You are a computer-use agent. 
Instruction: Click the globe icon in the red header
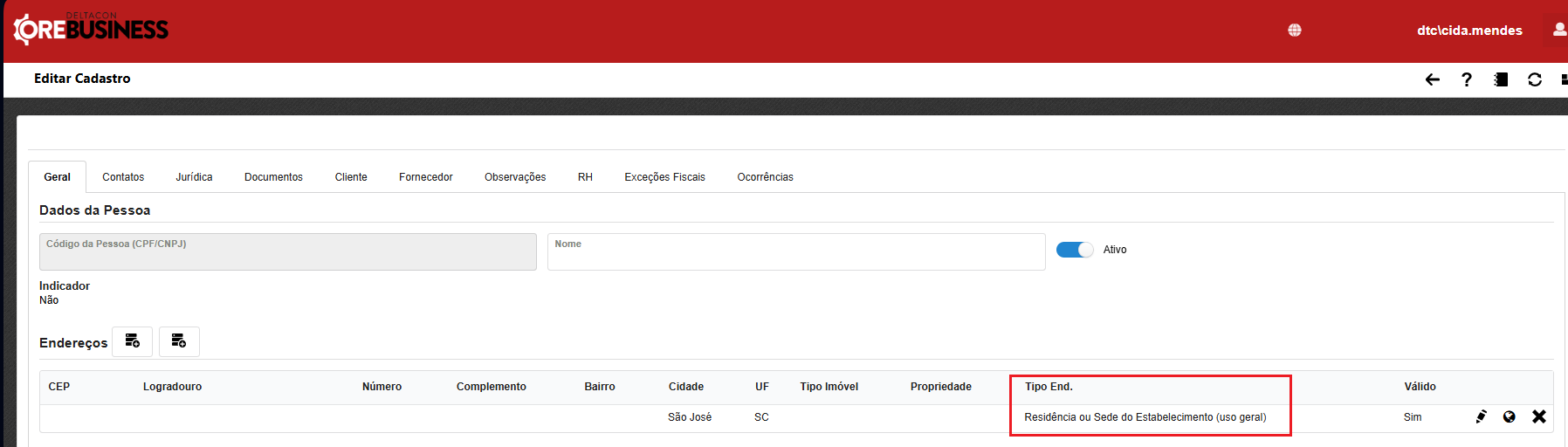[x=1295, y=31]
